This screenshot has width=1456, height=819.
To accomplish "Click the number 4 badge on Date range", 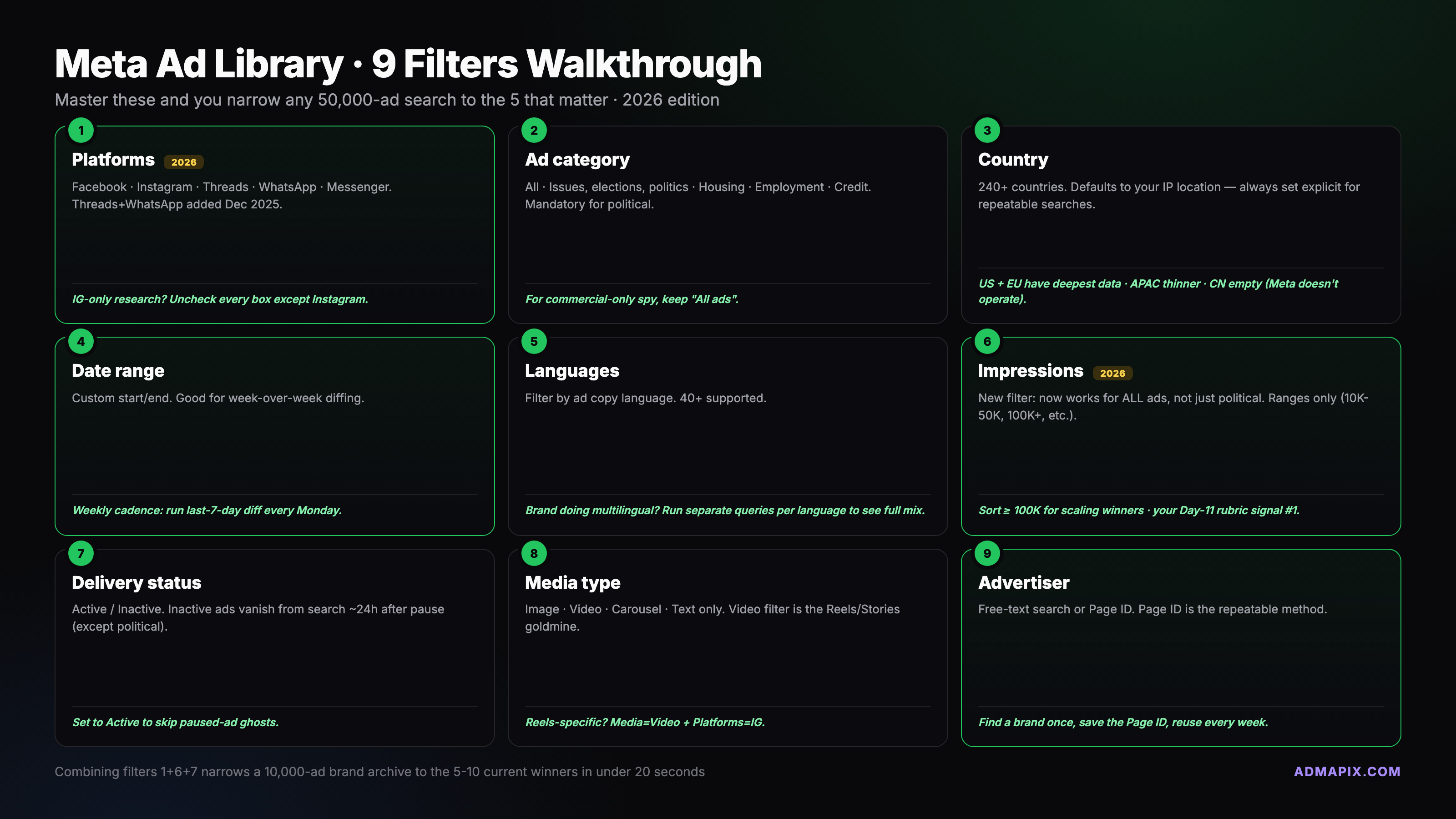I will pos(81,341).
